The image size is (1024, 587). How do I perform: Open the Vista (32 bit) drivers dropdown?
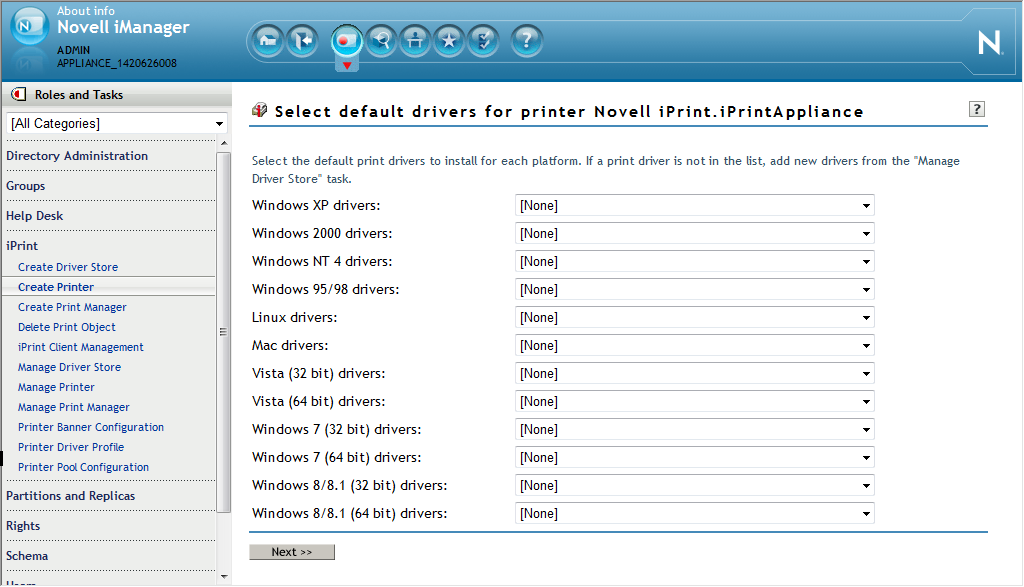click(694, 374)
